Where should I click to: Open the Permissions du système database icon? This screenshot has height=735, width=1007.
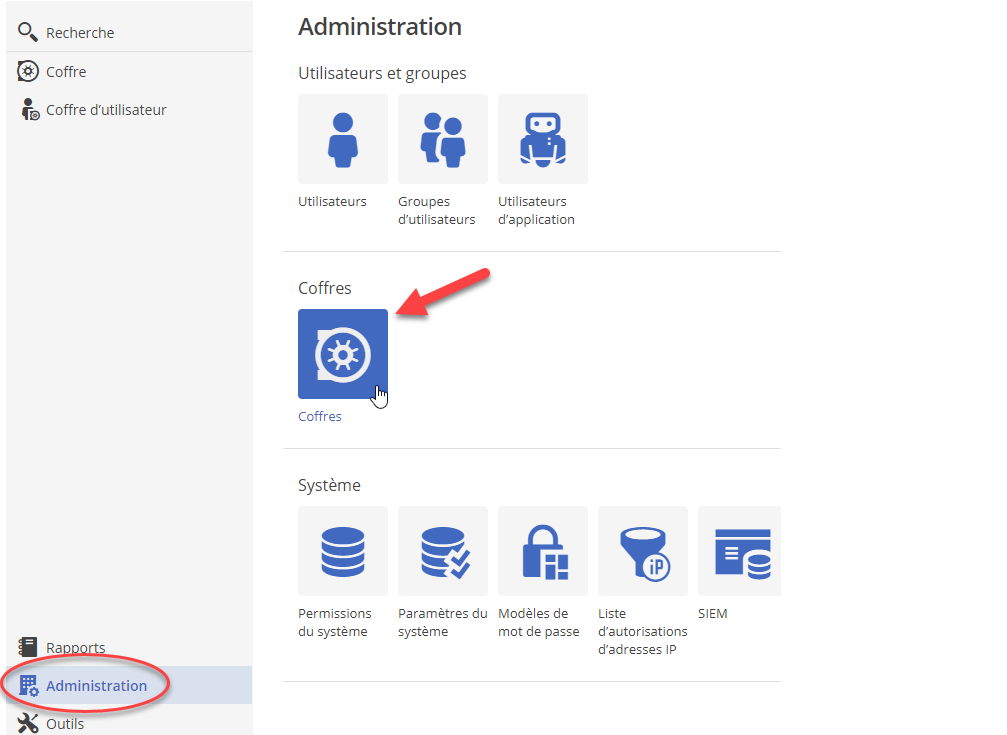(x=342, y=551)
